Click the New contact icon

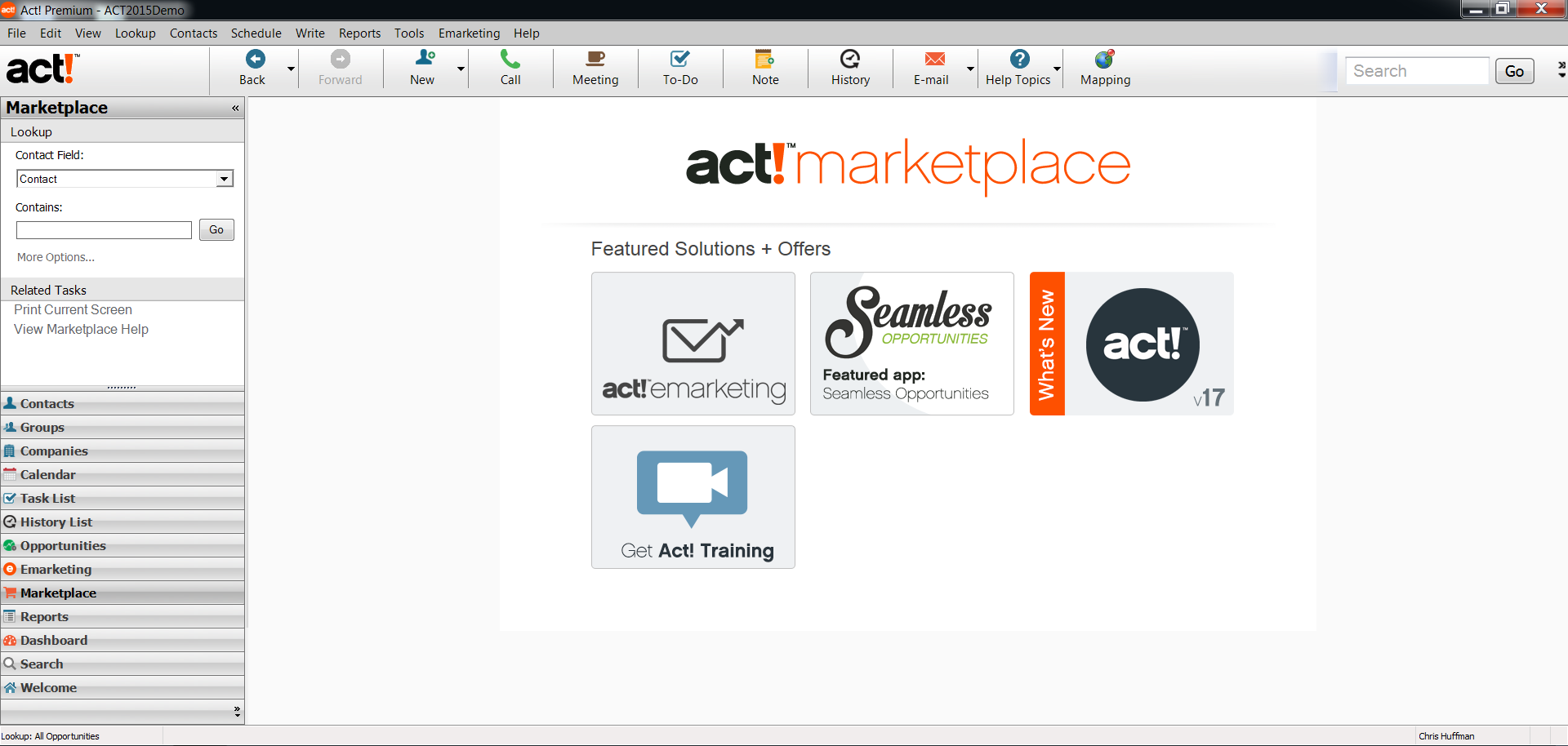pos(425,58)
